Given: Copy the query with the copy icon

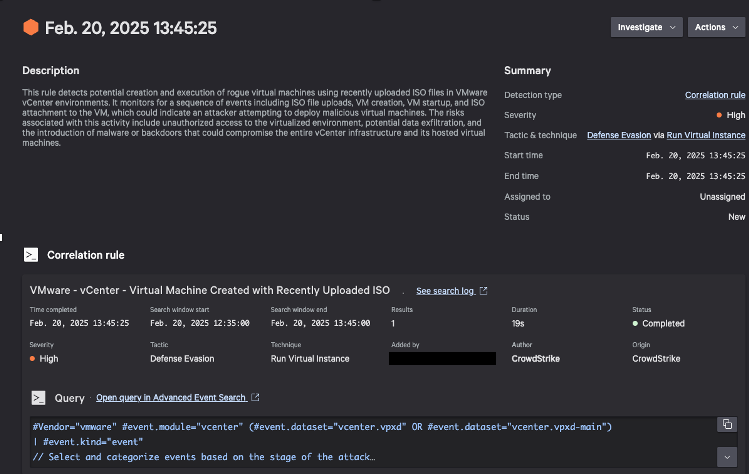Looking at the screenshot, I should click(x=726, y=425).
